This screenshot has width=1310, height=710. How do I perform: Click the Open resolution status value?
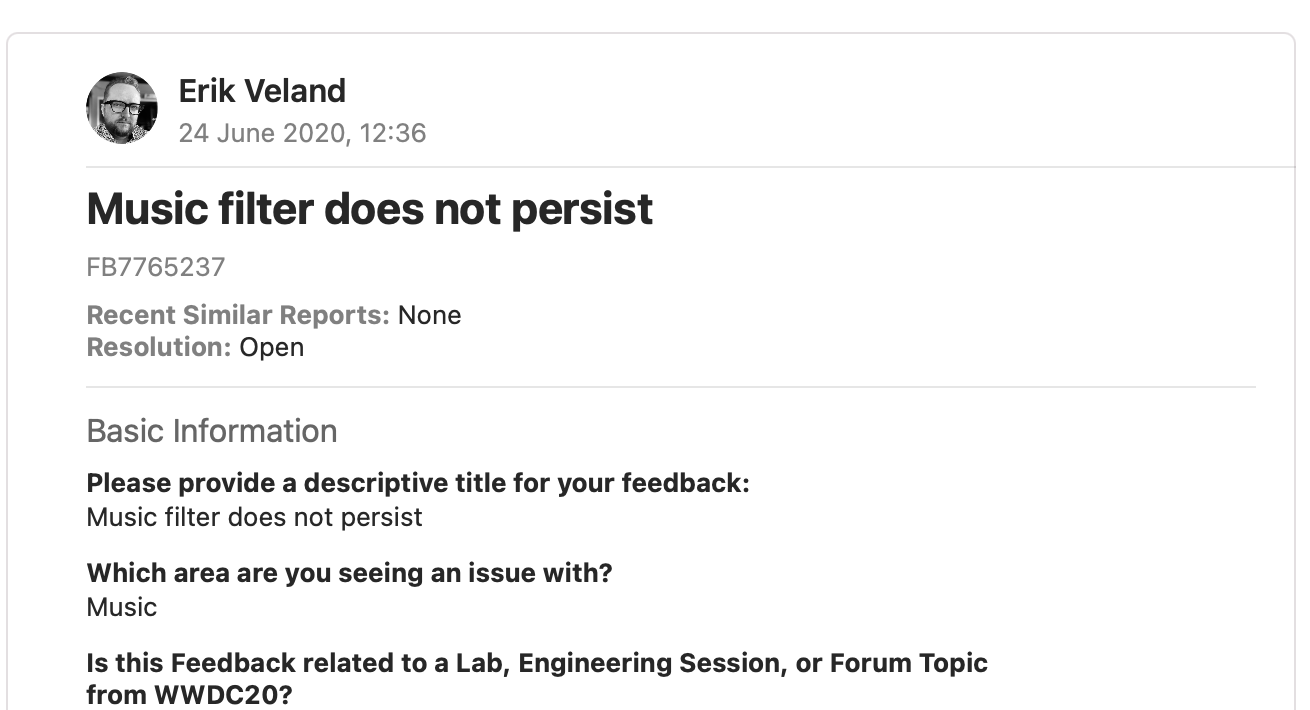click(271, 348)
